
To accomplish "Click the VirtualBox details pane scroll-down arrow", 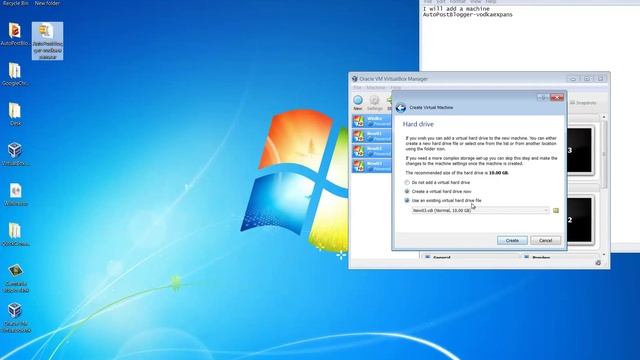I will (x=604, y=255).
